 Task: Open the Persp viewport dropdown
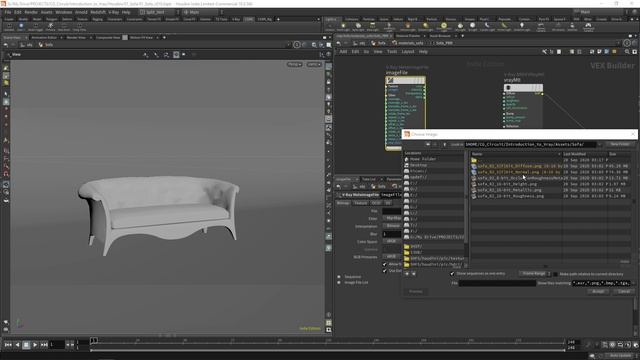294,64
